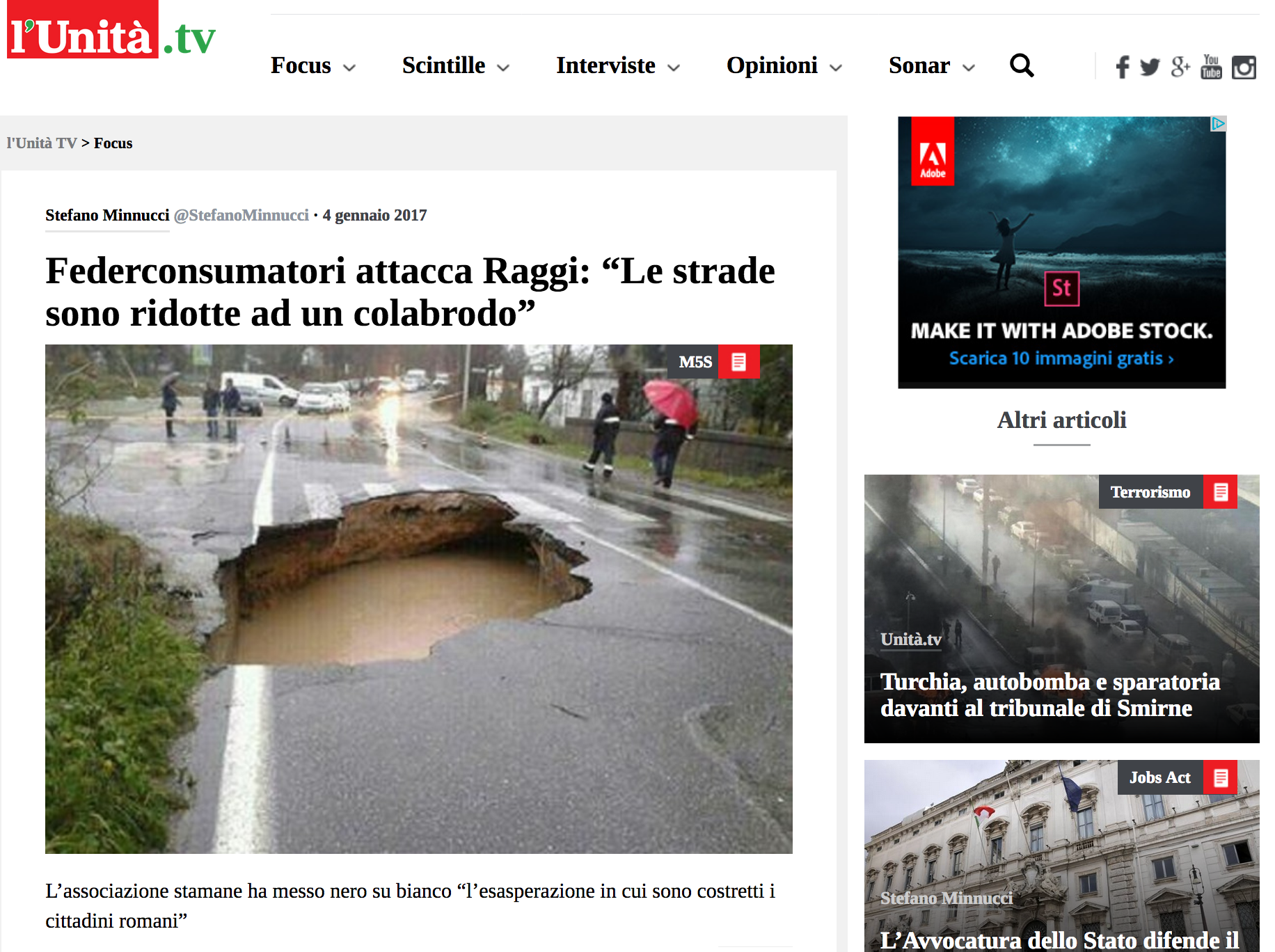
Task: Expand the Opinioni menu chevron
Action: pos(836,68)
